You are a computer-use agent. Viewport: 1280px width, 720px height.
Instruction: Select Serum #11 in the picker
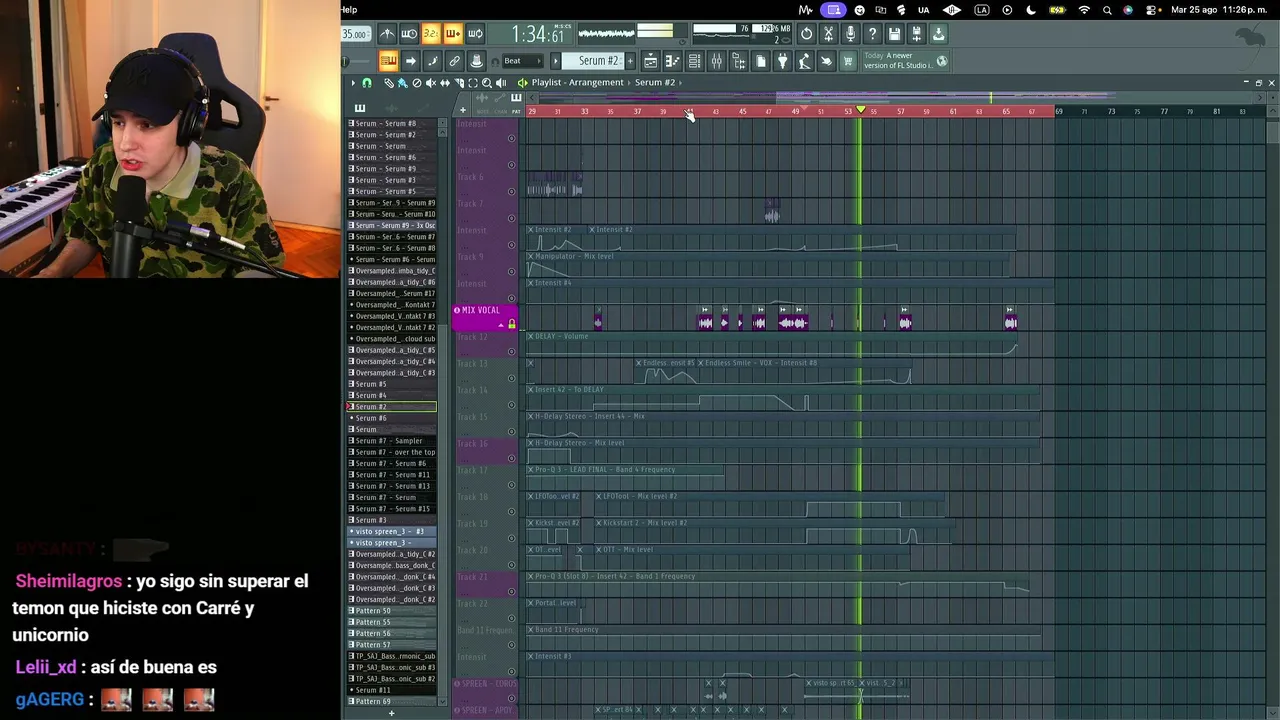(x=392, y=690)
